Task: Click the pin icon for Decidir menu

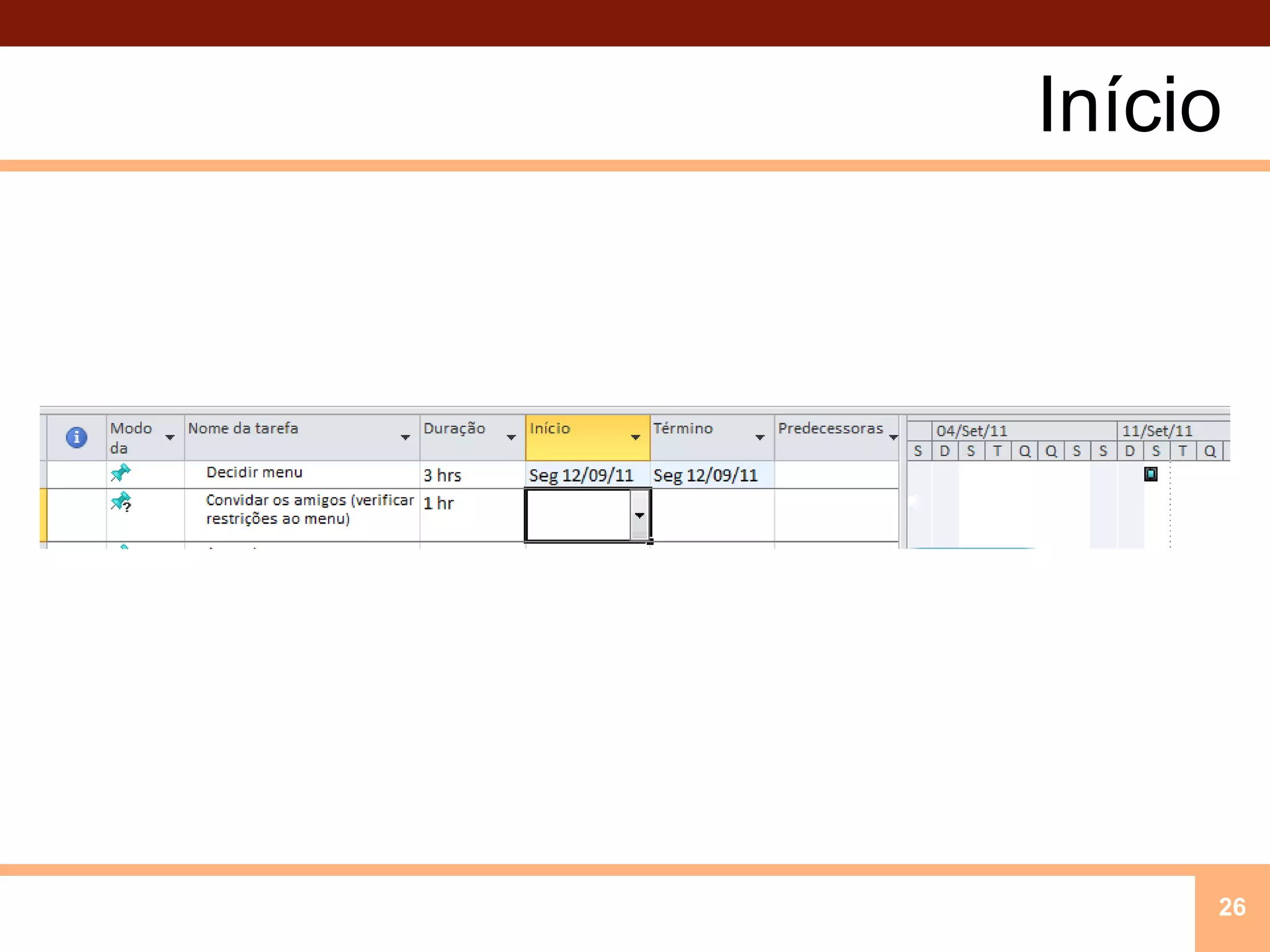Action: pyautogui.click(x=120, y=474)
